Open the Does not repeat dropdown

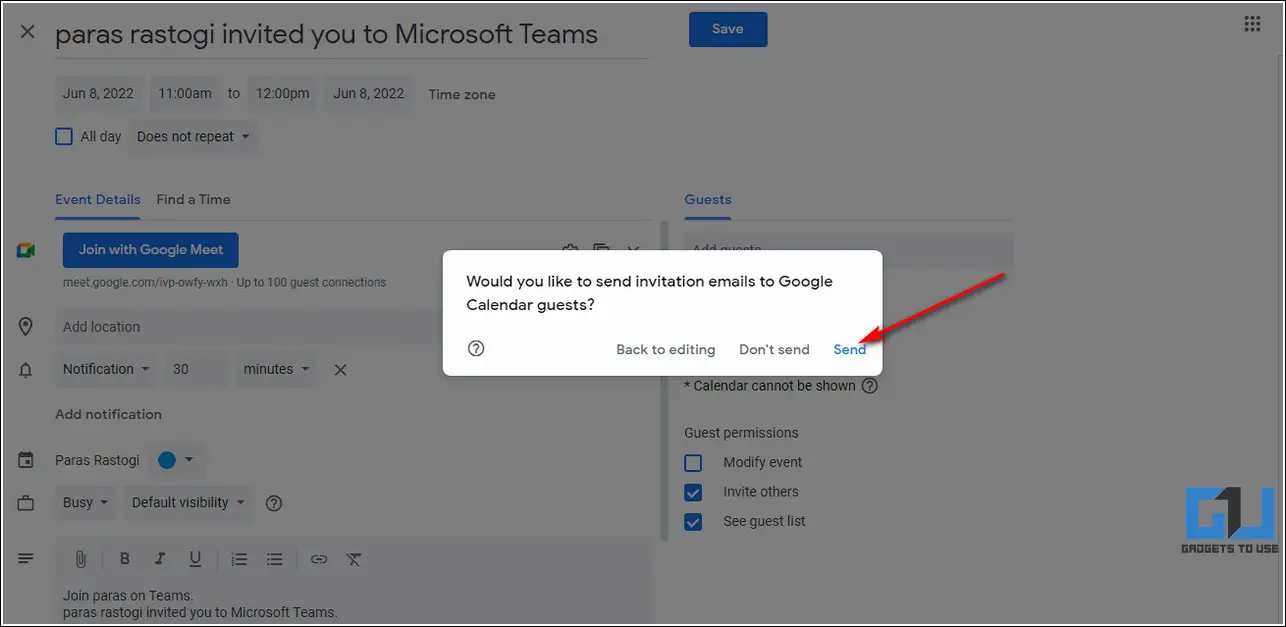[x=193, y=137]
